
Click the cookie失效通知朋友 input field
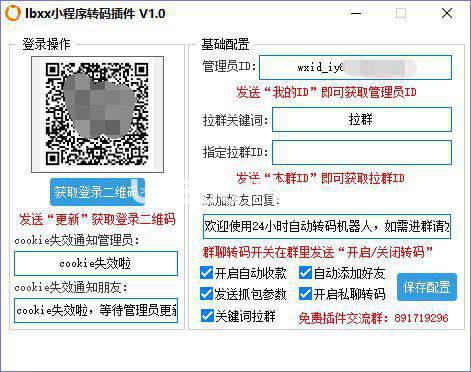(x=96, y=310)
